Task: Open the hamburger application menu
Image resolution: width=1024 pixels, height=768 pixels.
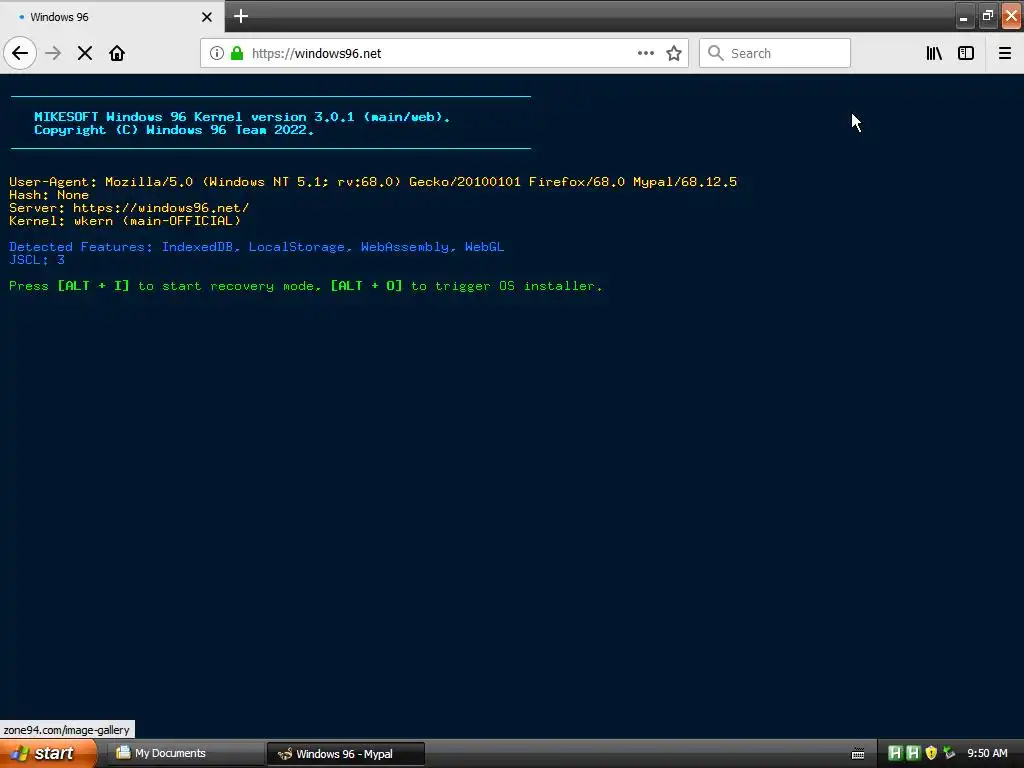Action: [x=1005, y=53]
